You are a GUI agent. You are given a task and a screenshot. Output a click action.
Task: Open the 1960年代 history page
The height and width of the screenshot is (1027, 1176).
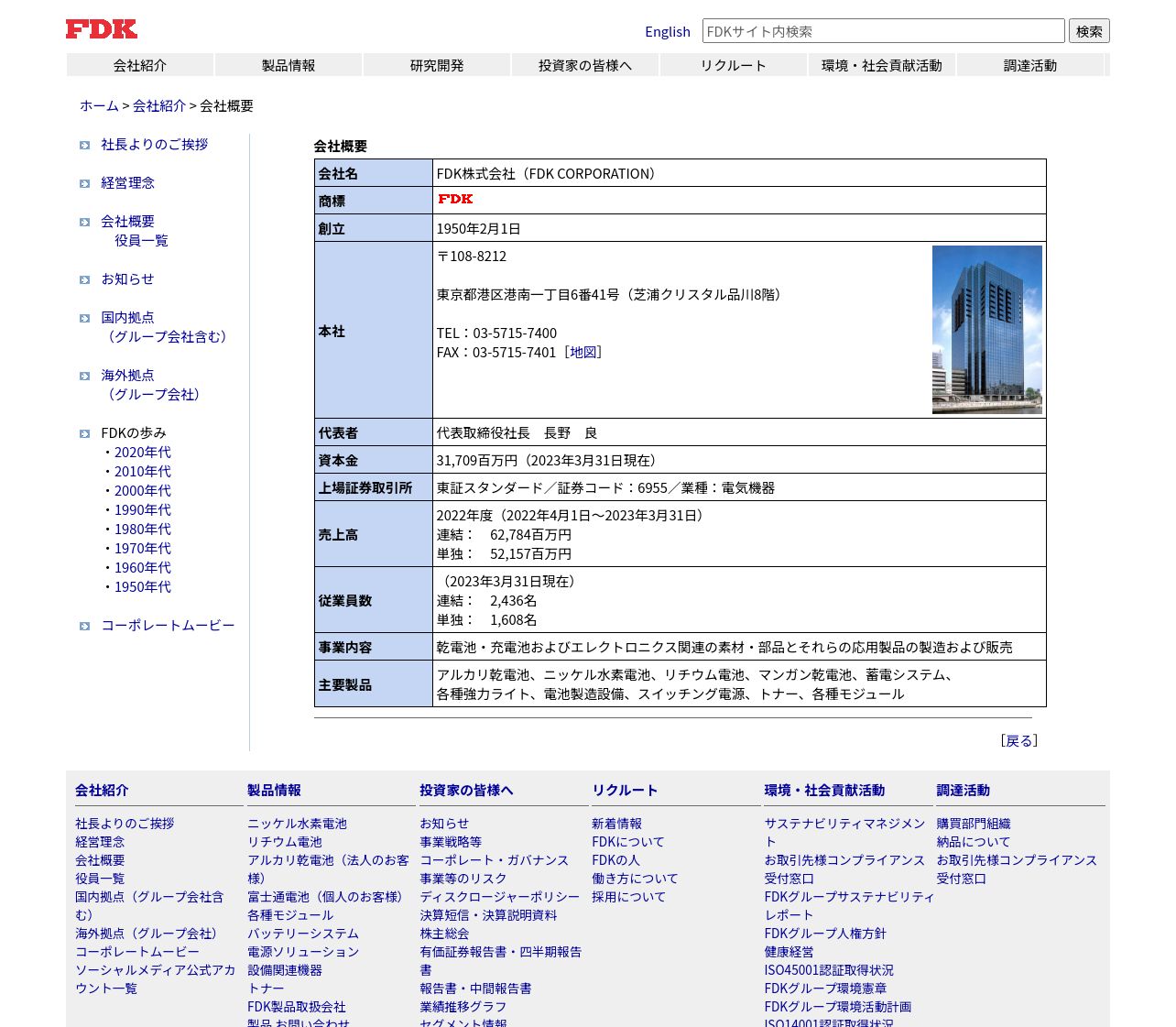[x=143, y=568]
